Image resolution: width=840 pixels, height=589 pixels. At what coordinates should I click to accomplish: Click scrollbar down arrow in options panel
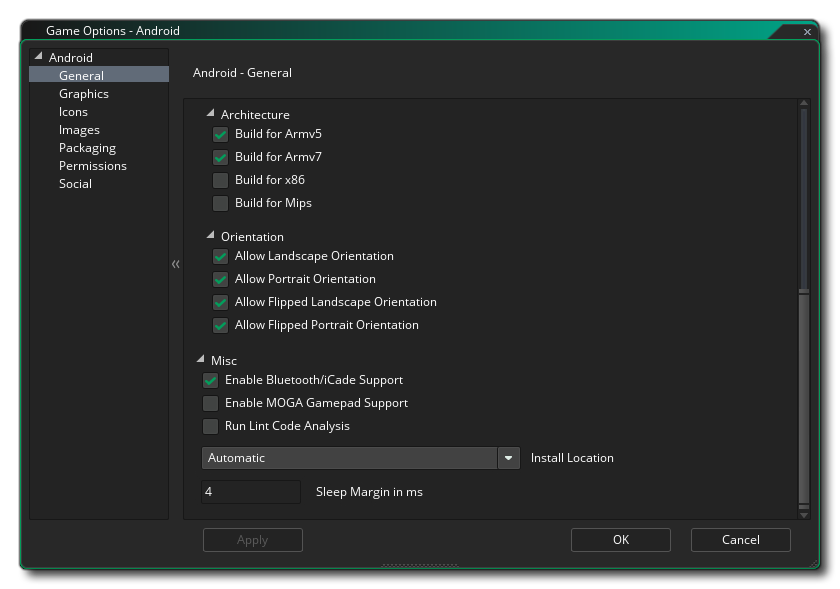click(803, 513)
